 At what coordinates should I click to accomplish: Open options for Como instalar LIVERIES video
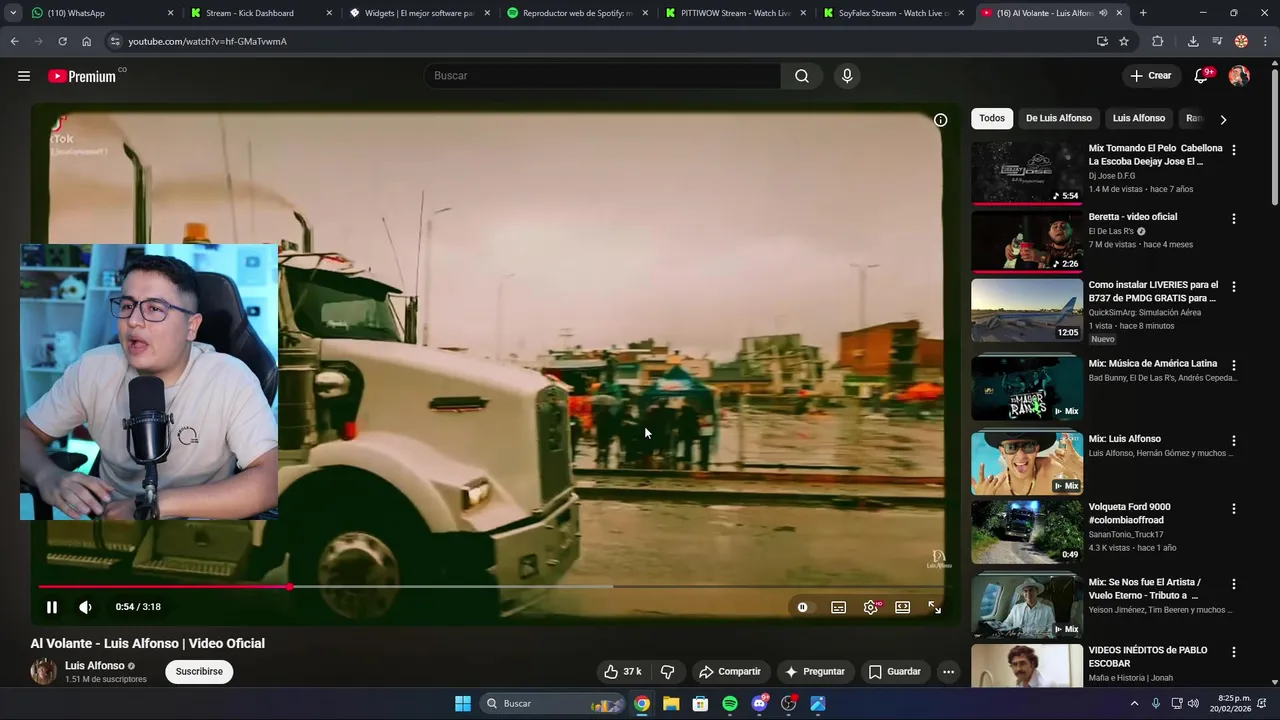1233,286
